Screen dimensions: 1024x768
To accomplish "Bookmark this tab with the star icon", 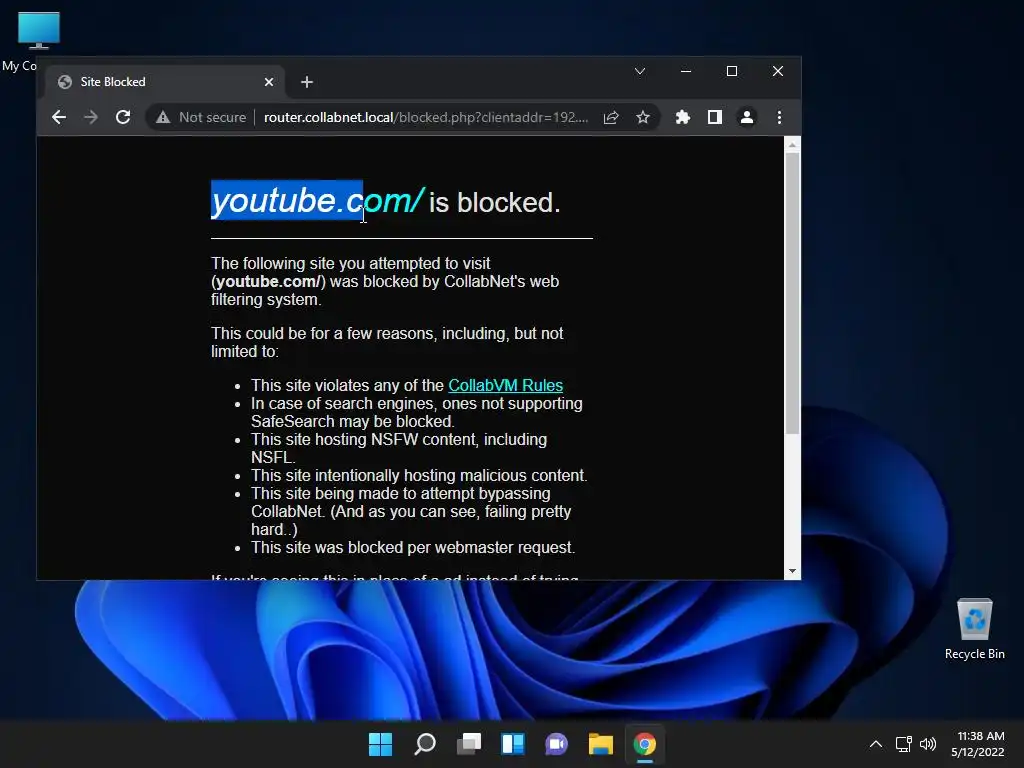I will [643, 118].
